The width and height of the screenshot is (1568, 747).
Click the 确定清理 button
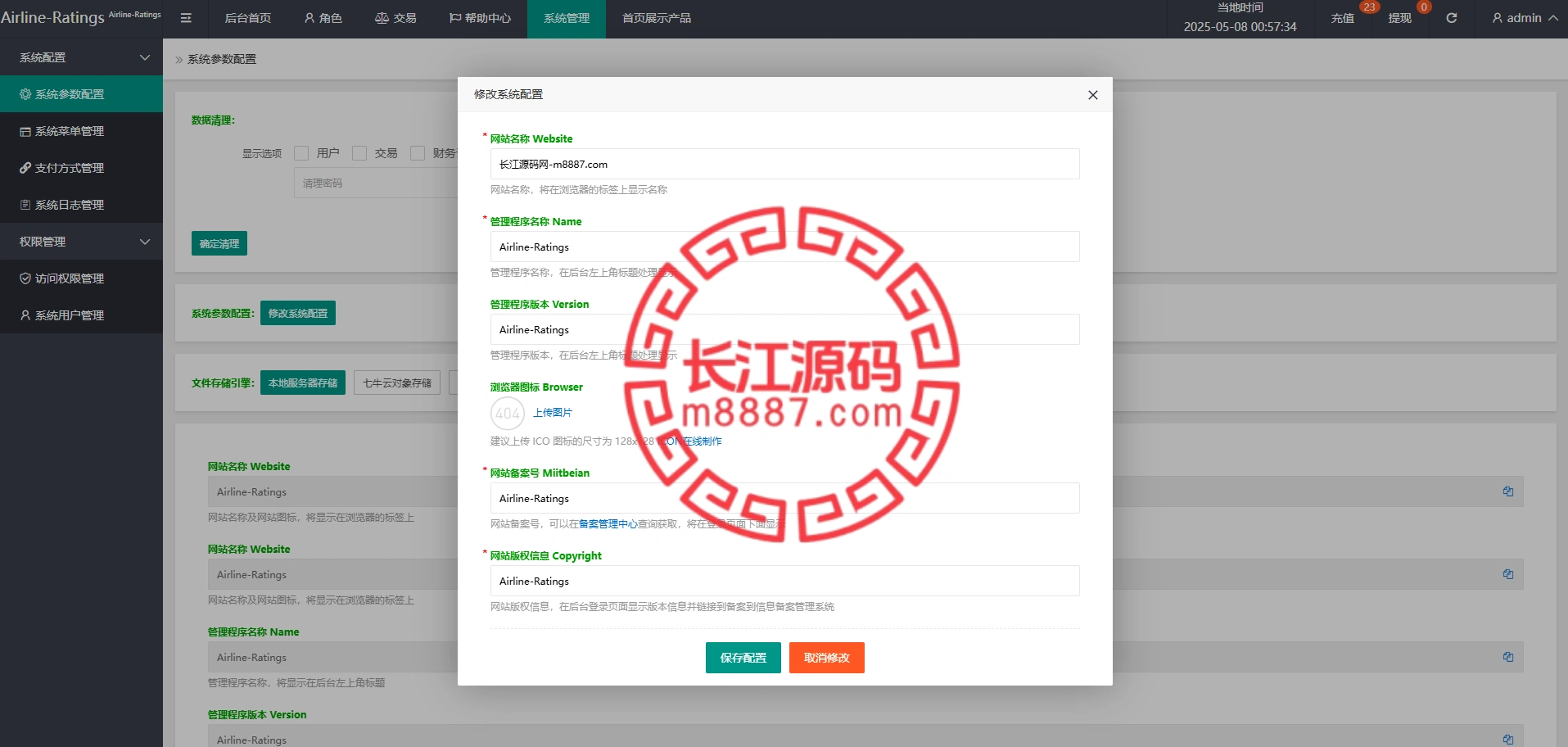coord(219,243)
